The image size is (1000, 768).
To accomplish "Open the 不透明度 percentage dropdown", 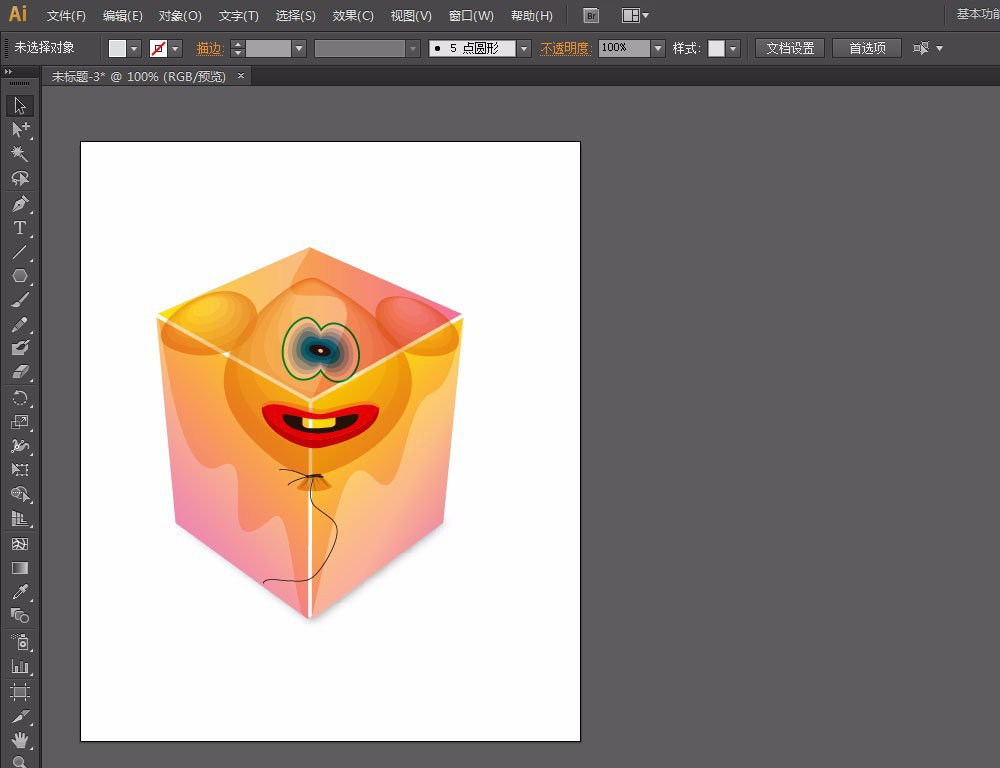I will (x=657, y=48).
